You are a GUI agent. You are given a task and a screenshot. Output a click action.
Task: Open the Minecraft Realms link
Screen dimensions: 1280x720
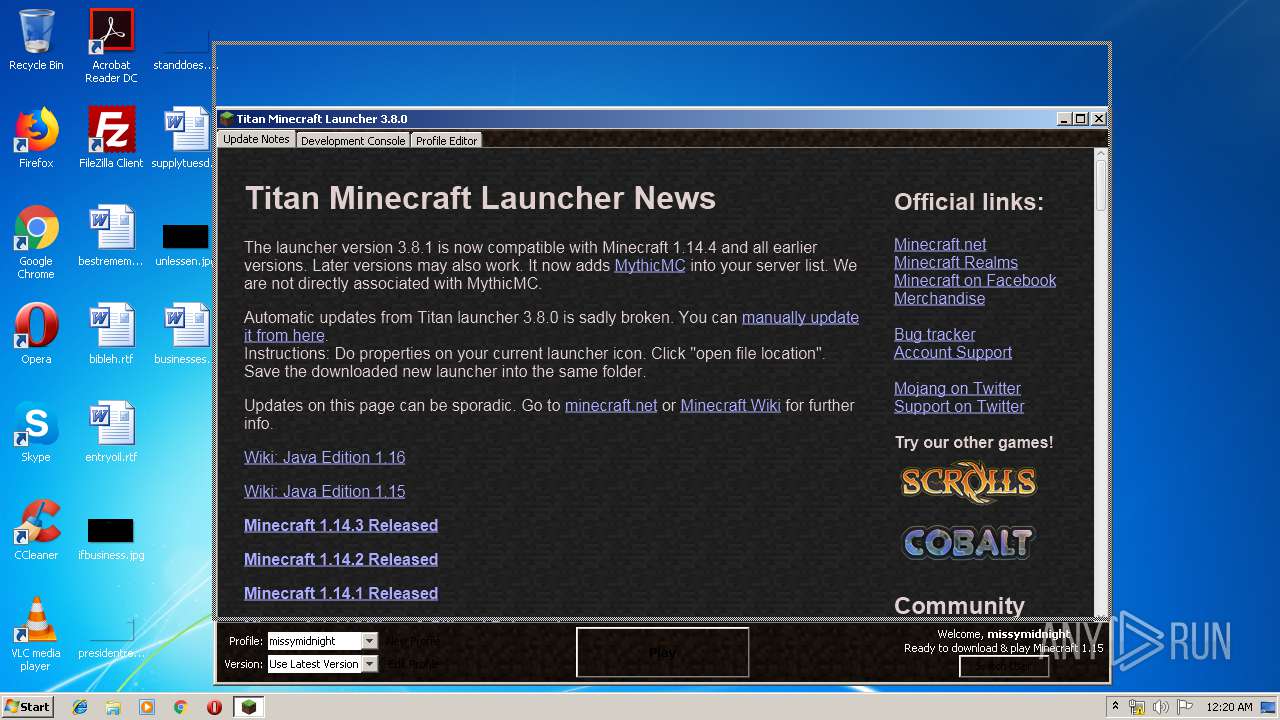[956, 262]
